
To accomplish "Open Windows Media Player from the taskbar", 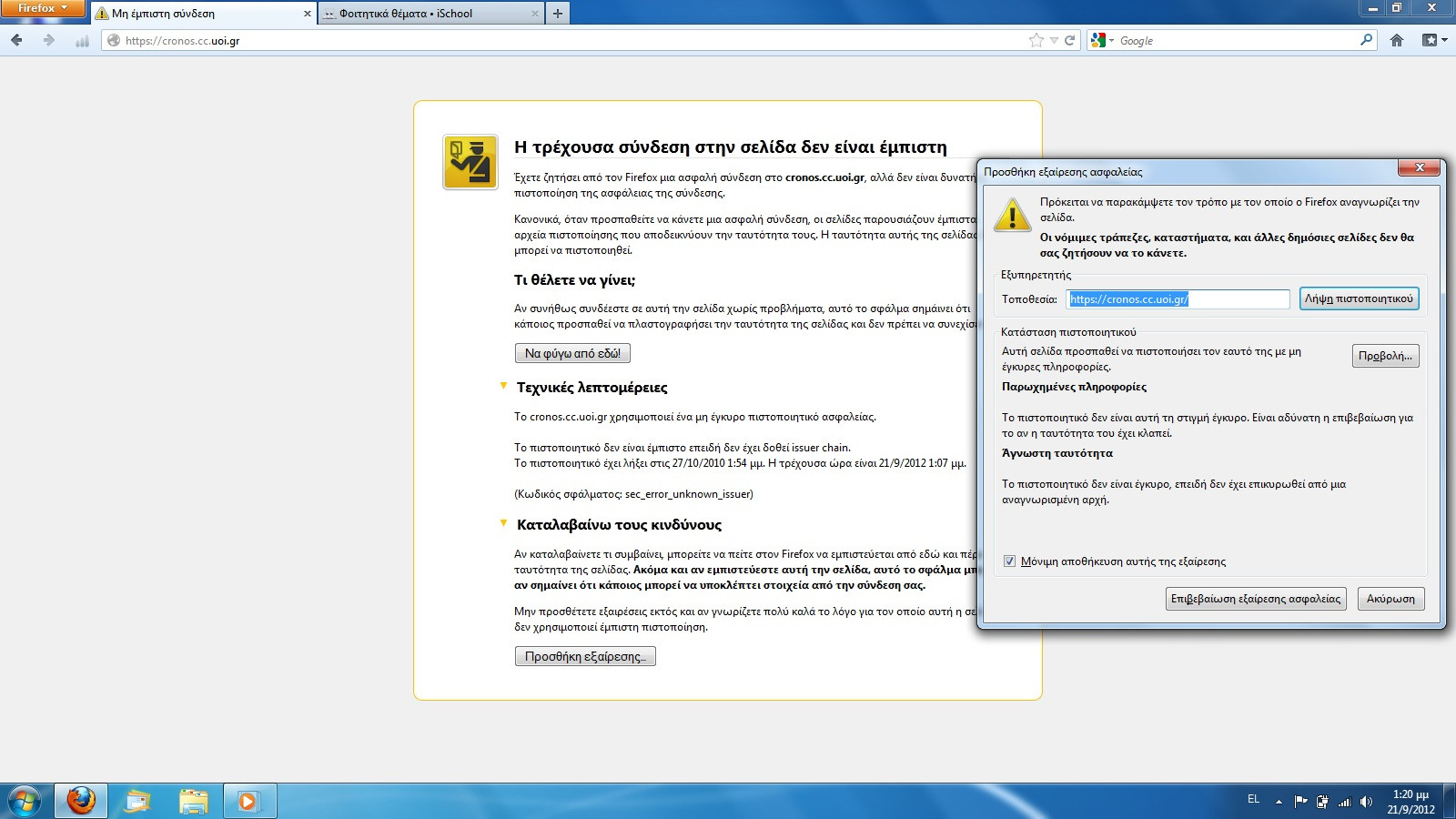I will tap(248, 802).
